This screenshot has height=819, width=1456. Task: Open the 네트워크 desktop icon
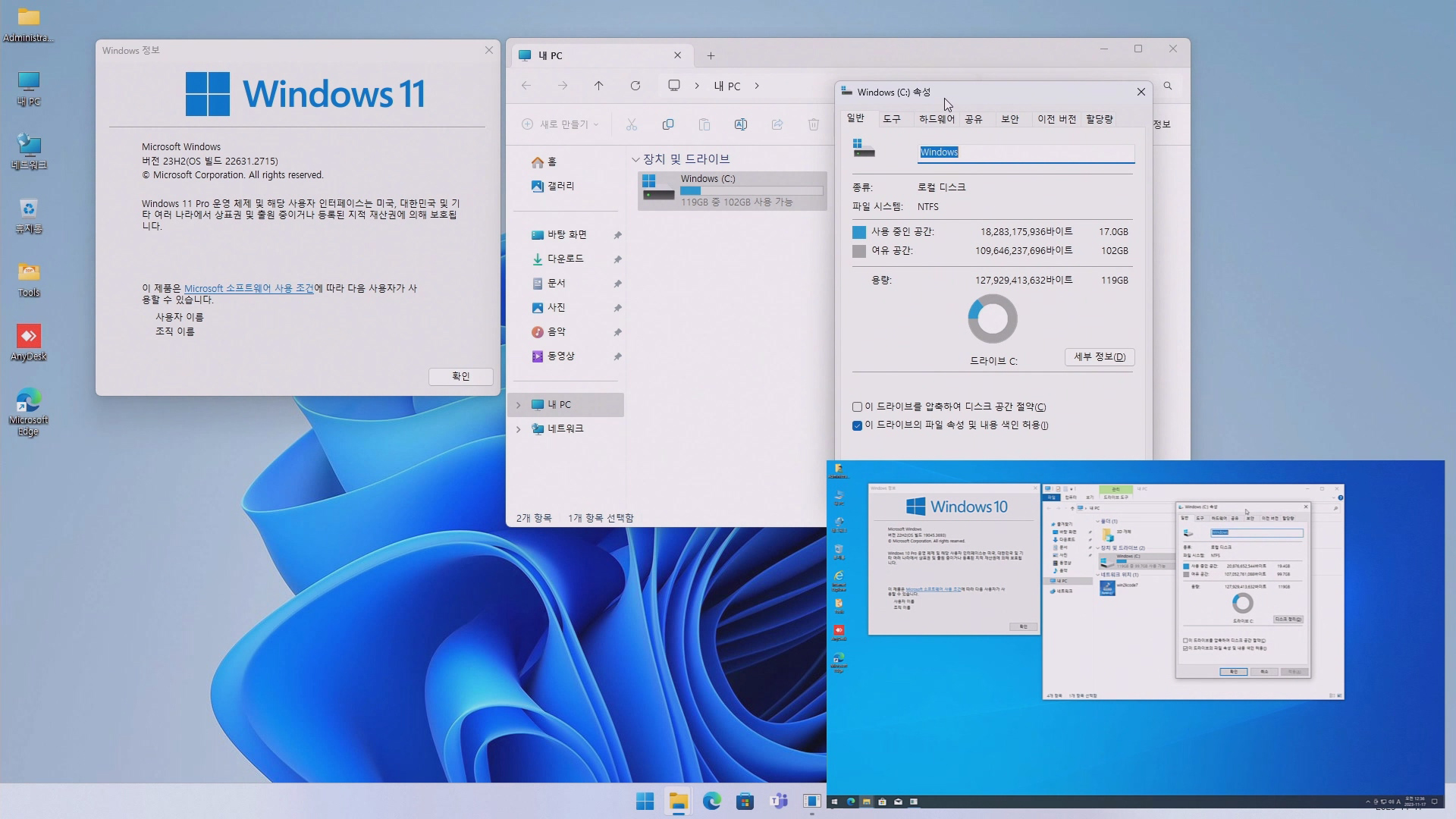pyautogui.click(x=28, y=152)
